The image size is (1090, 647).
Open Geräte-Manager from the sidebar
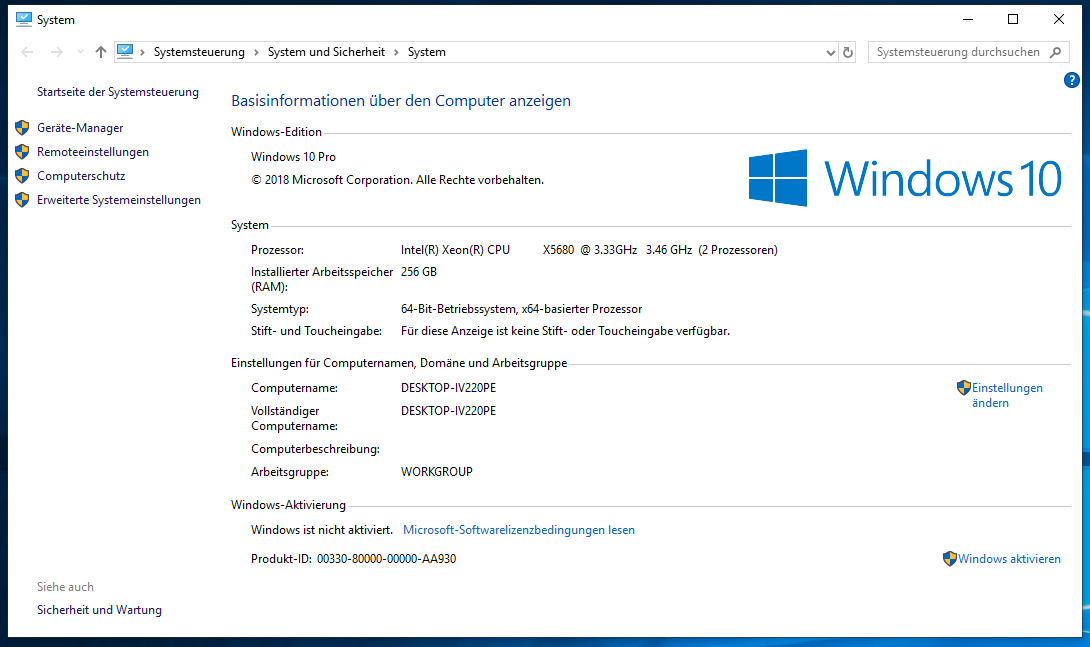tap(80, 128)
